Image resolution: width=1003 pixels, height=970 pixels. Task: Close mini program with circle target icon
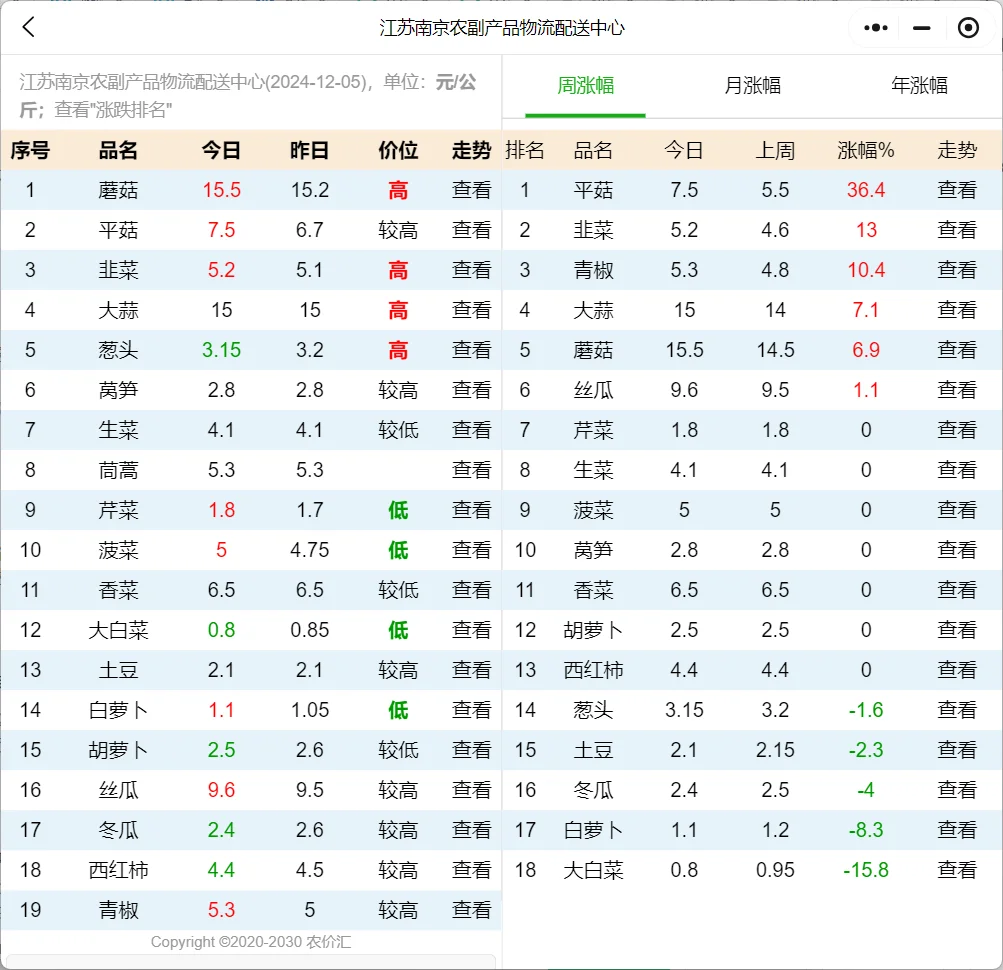pyautogui.click(x=968, y=28)
